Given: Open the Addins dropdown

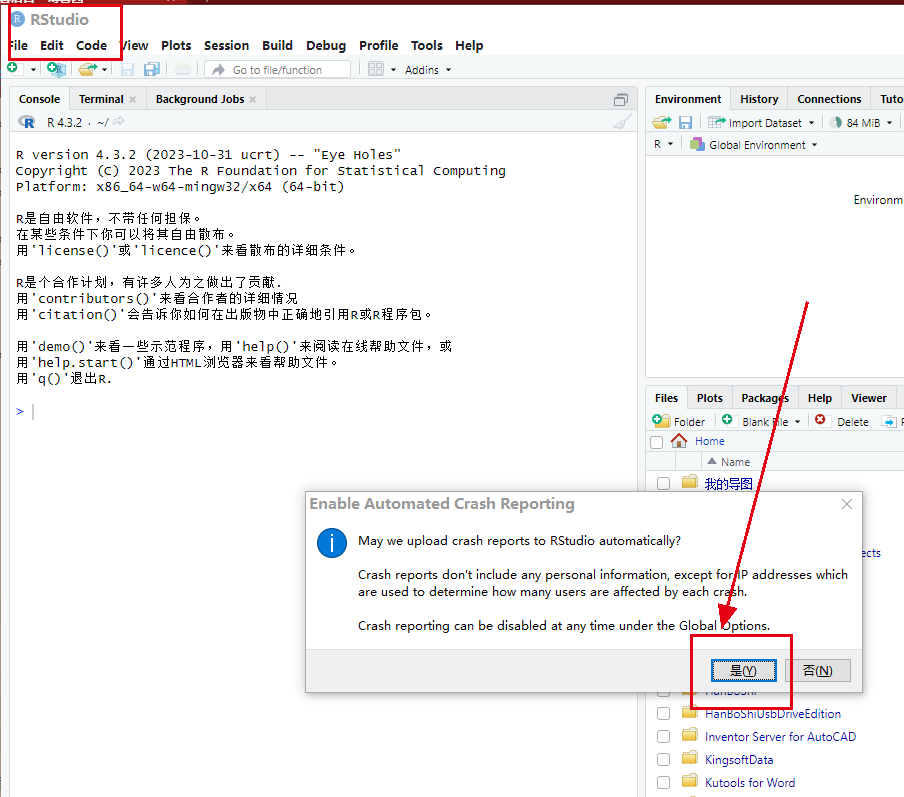Looking at the screenshot, I should pyautogui.click(x=428, y=70).
